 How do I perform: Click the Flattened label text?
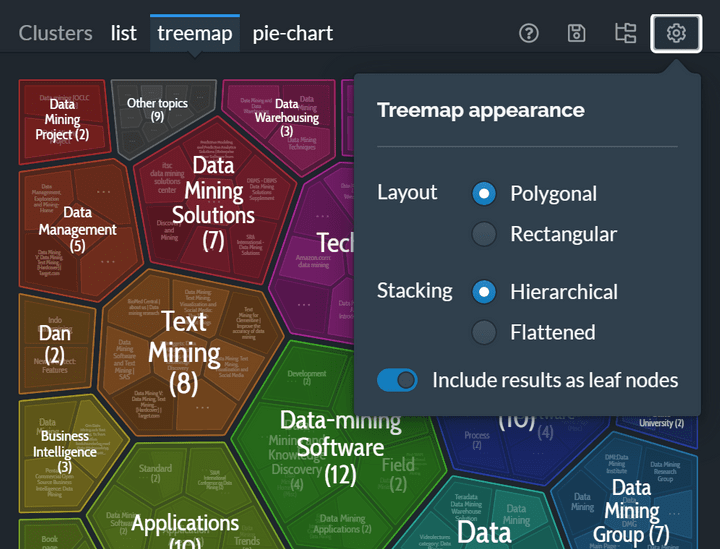pos(553,332)
